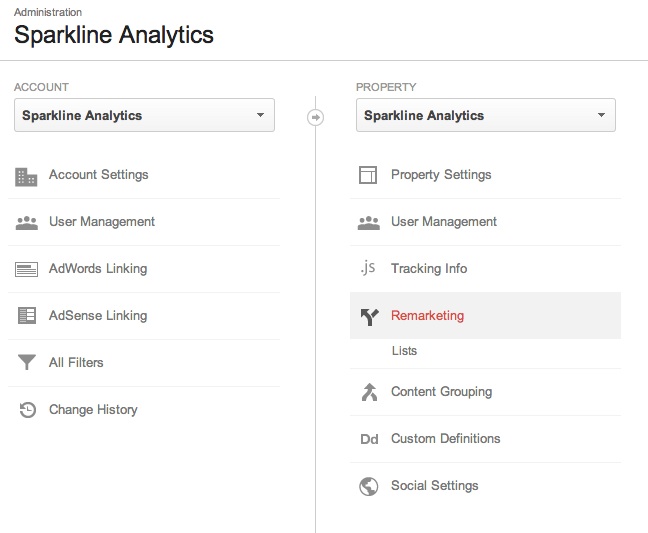Click the Property Settings layout icon
The width and height of the screenshot is (648, 533).
pyautogui.click(x=368, y=176)
